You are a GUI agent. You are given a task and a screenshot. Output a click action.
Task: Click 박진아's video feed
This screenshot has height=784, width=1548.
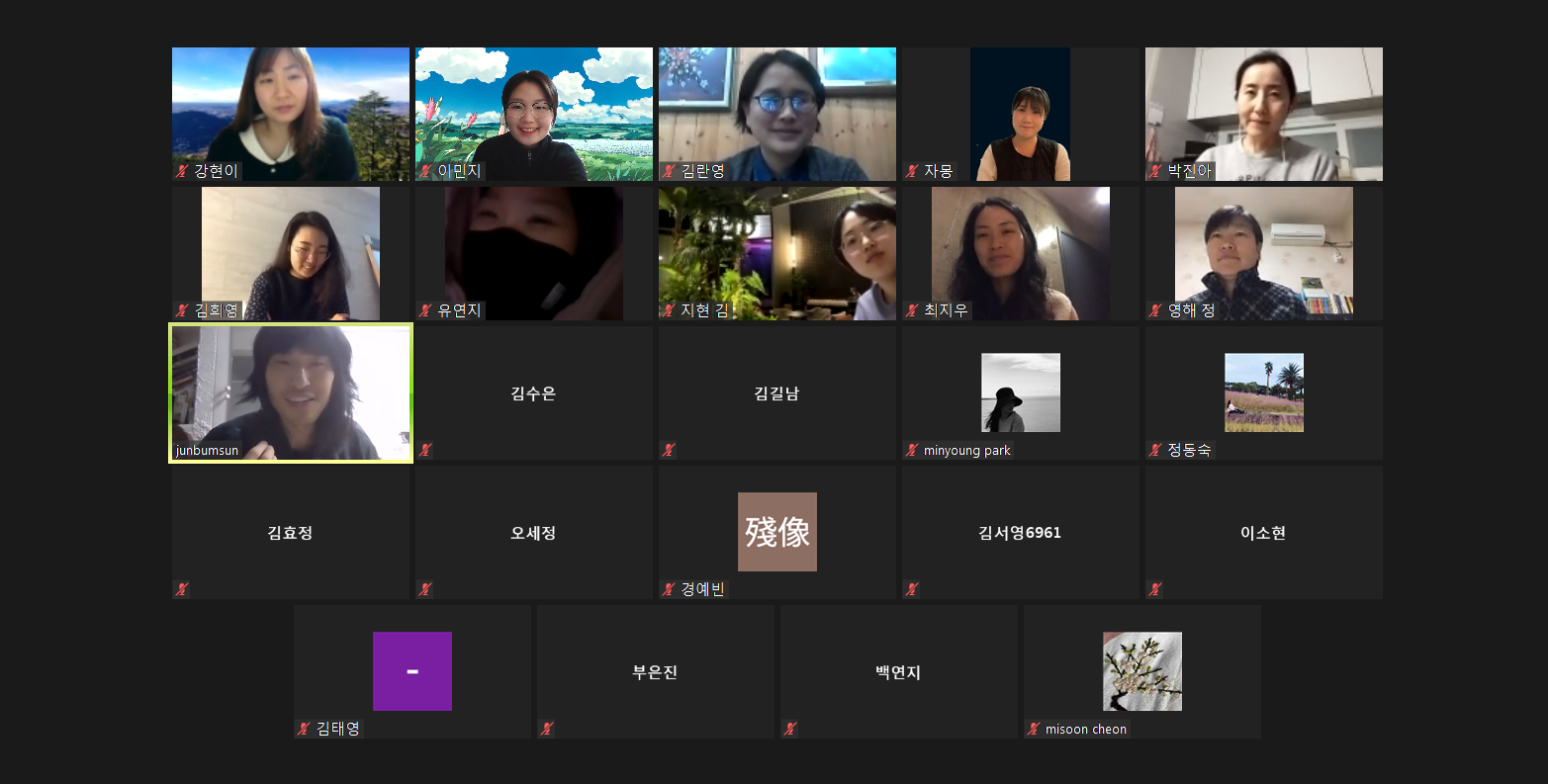(1264, 114)
